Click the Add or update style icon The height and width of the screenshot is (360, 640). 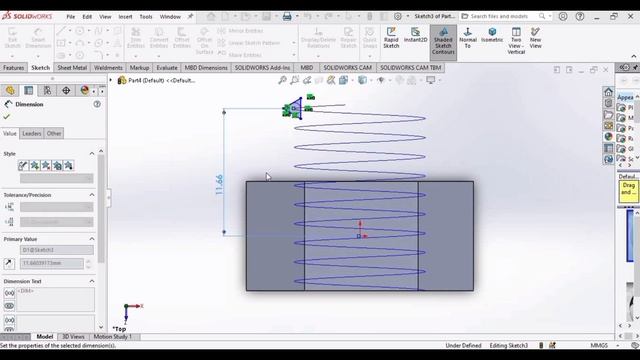(35, 165)
